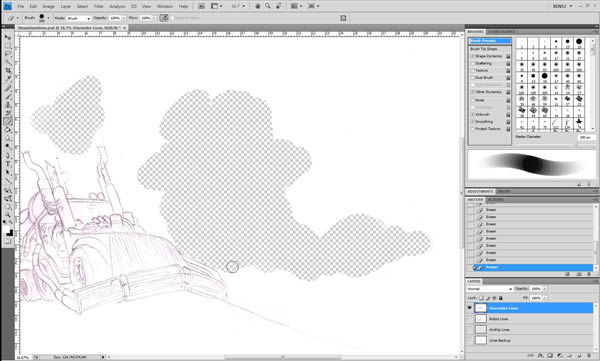Select the Crop tool

coord(8,71)
